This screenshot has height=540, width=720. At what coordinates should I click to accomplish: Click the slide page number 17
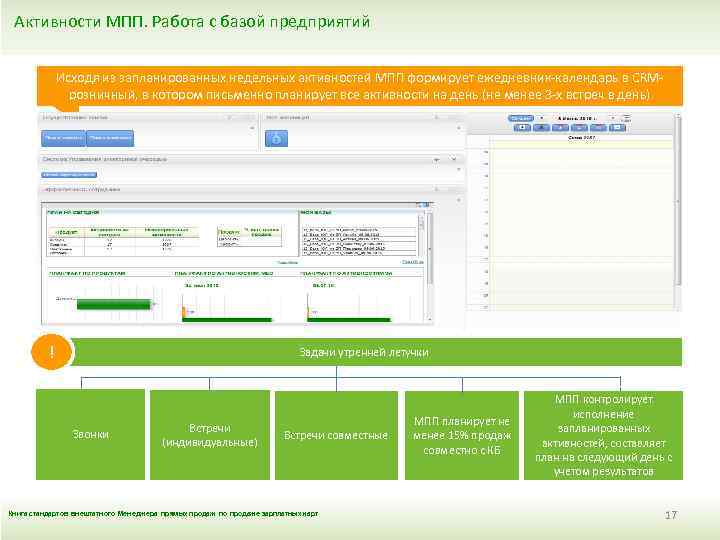(671, 515)
